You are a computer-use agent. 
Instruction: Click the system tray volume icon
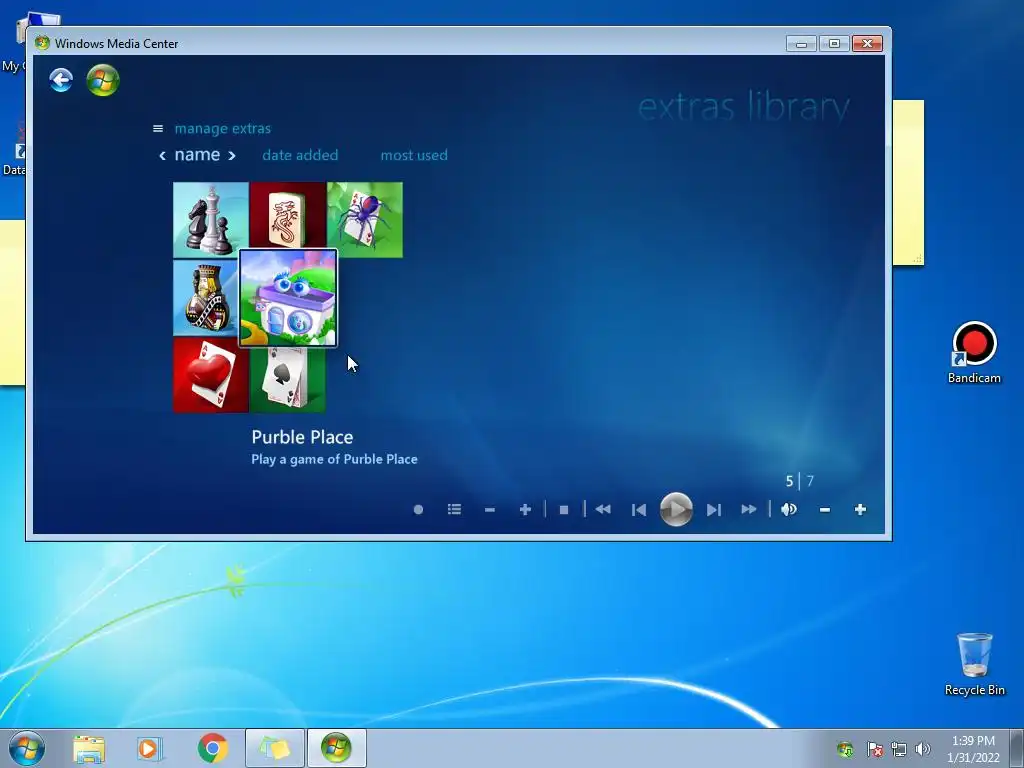pyautogui.click(x=923, y=749)
